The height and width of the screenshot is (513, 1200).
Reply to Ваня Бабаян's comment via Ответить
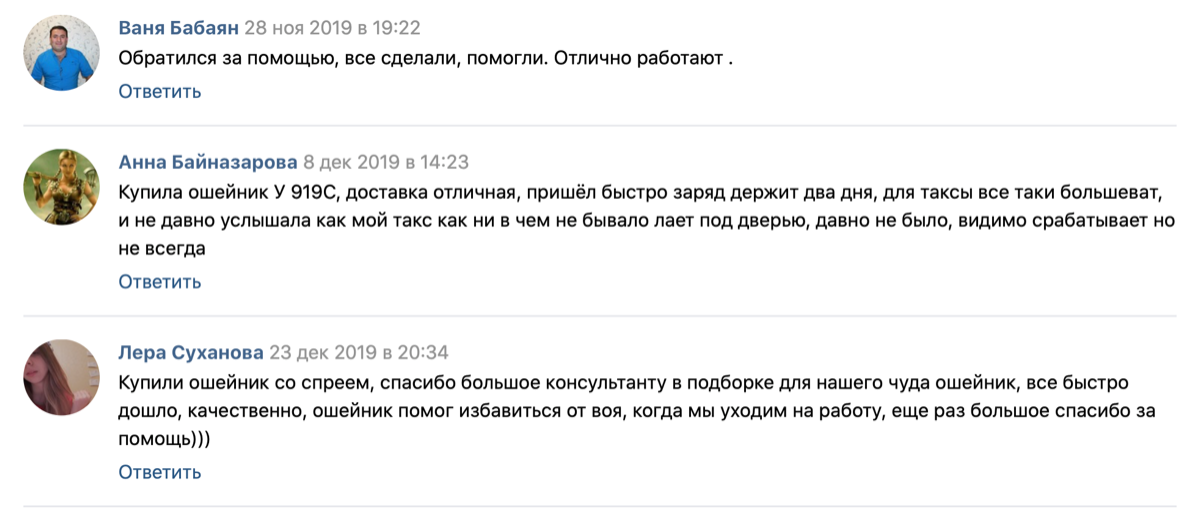(x=160, y=91)
